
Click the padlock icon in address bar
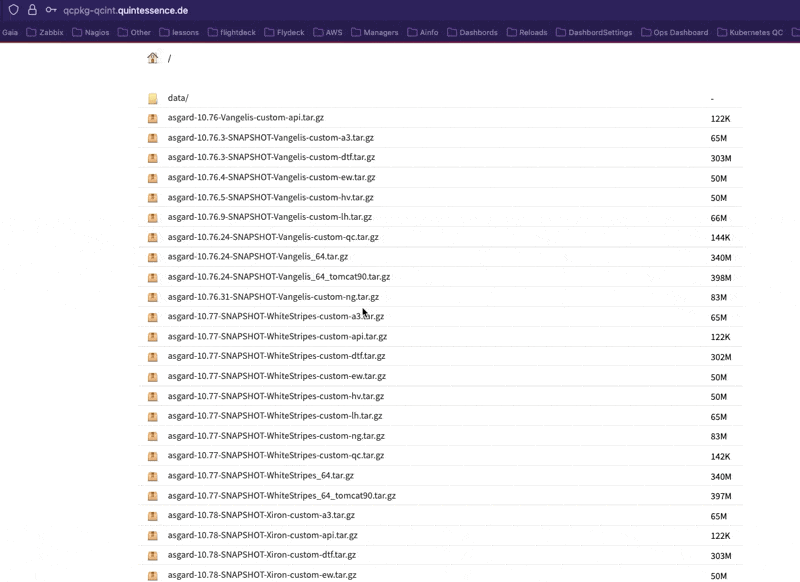(32, 10)
